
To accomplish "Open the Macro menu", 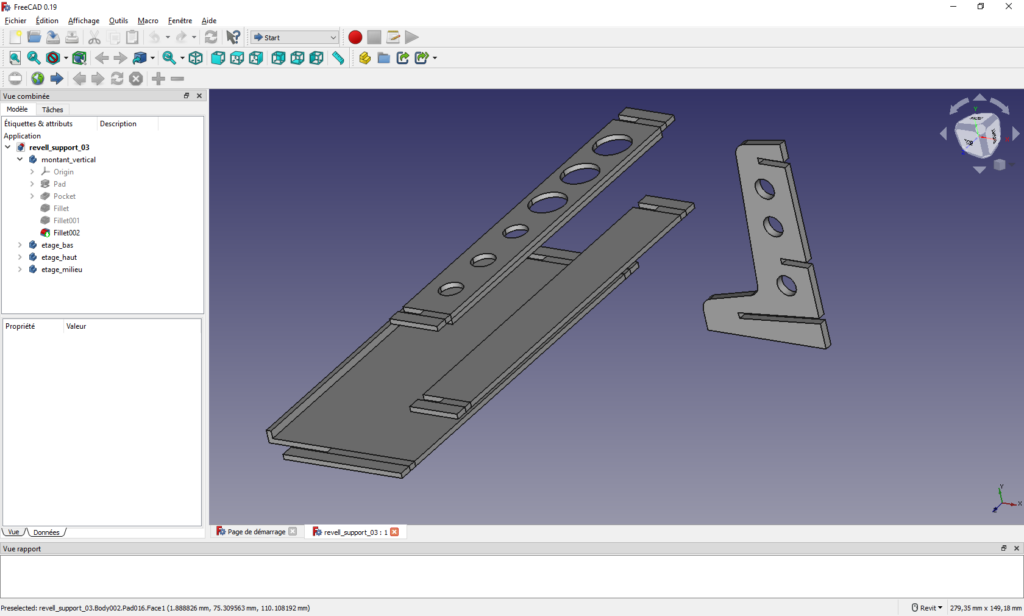I will 148,20.
